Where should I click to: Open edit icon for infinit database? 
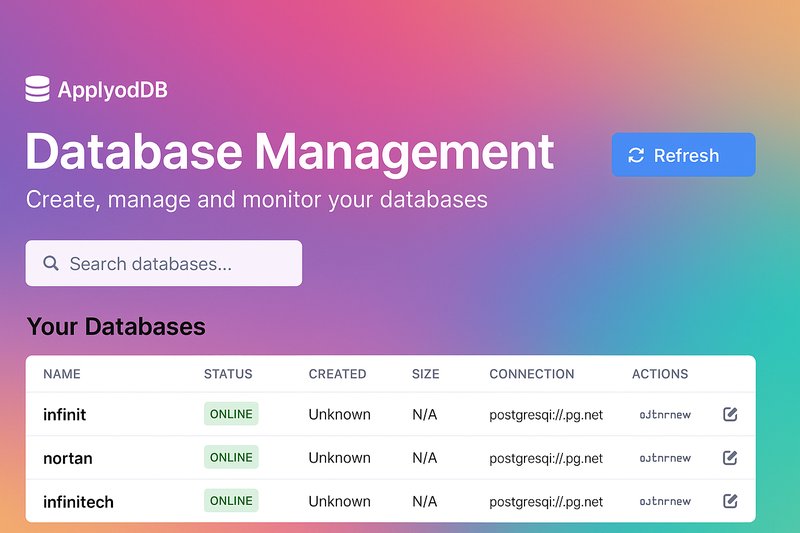(730, 414)
